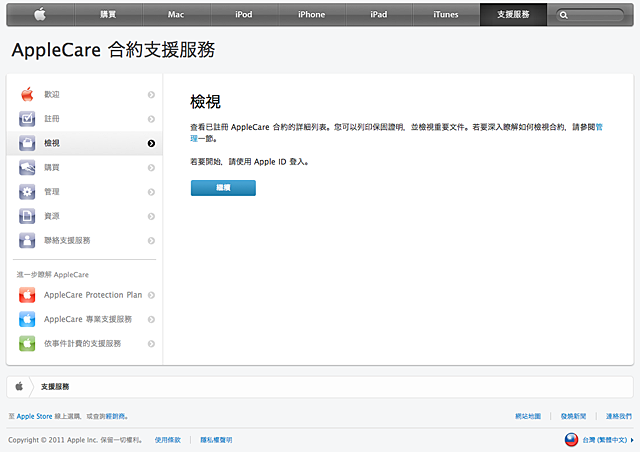The image size is (640, 452).
Task: Open the iTunes nav item
Action: coord(446,15)
